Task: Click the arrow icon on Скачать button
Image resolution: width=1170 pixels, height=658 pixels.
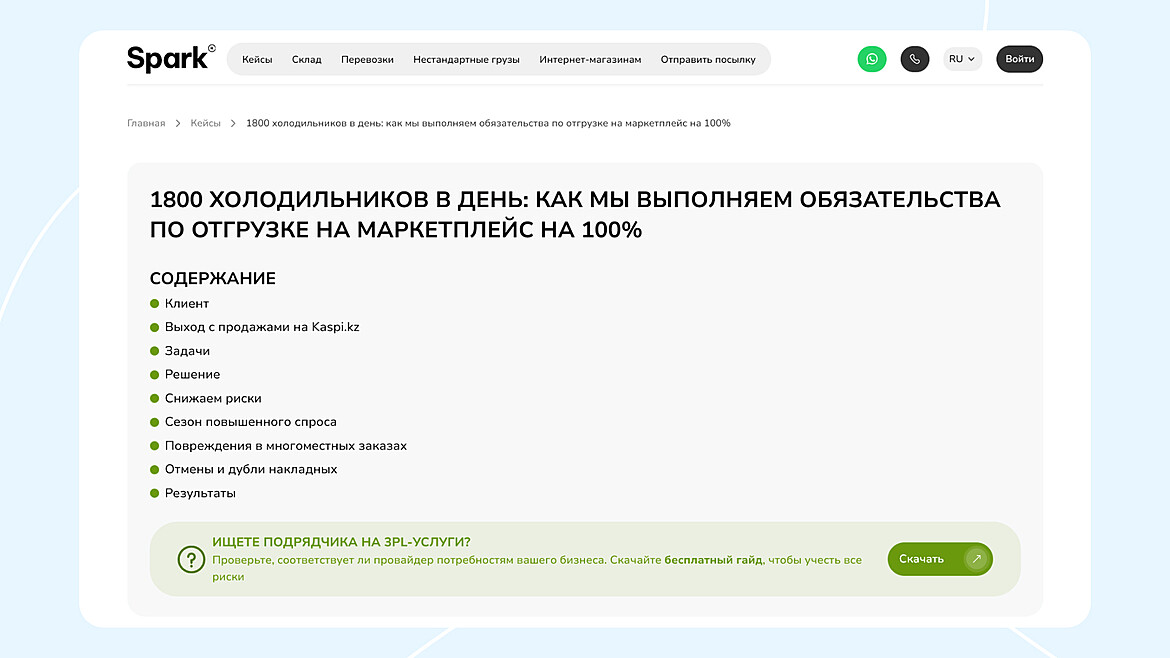Action: coord(976,559)
